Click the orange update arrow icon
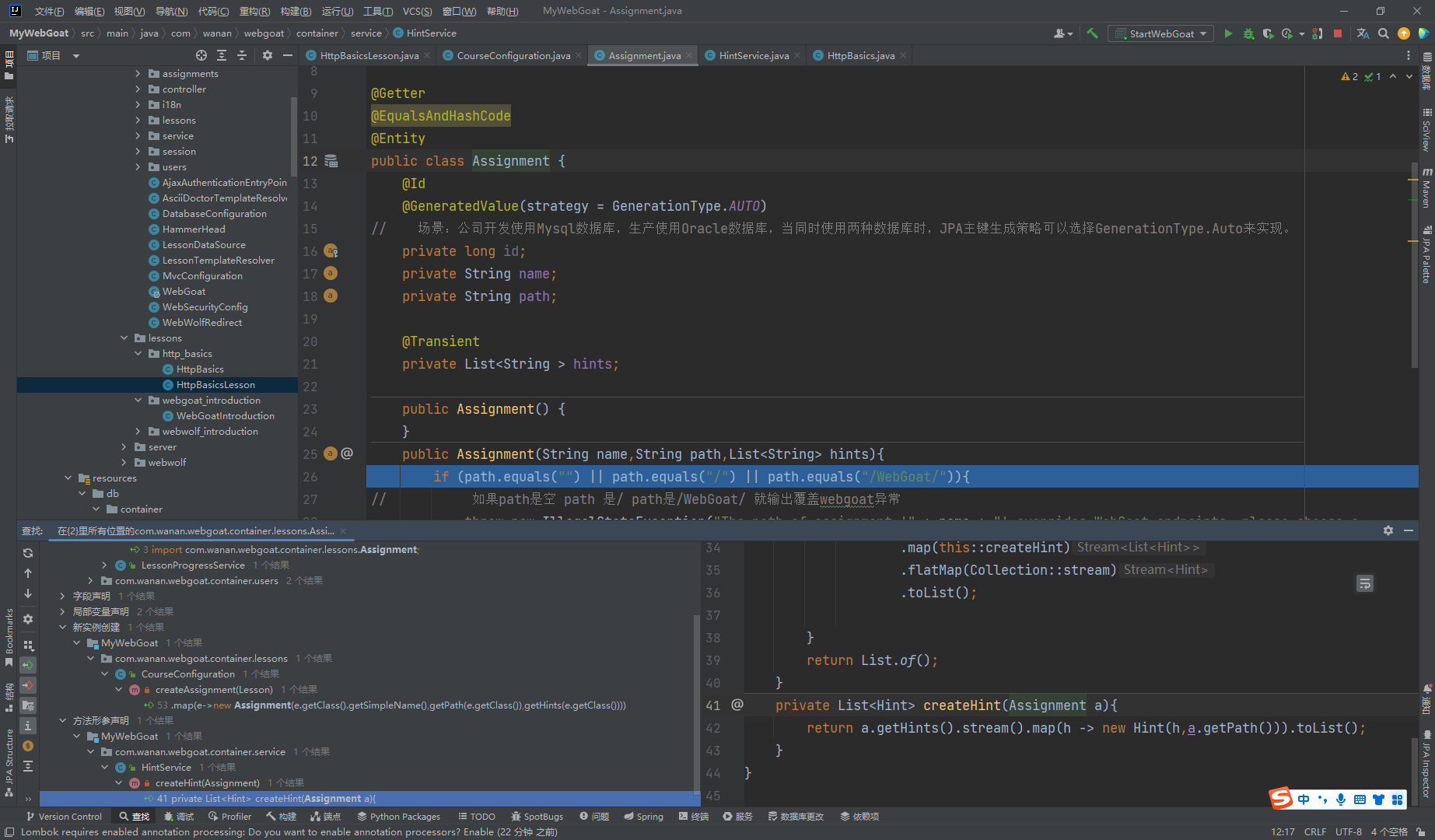The width and height of the screenshot is (1435, 840). 1404,33
